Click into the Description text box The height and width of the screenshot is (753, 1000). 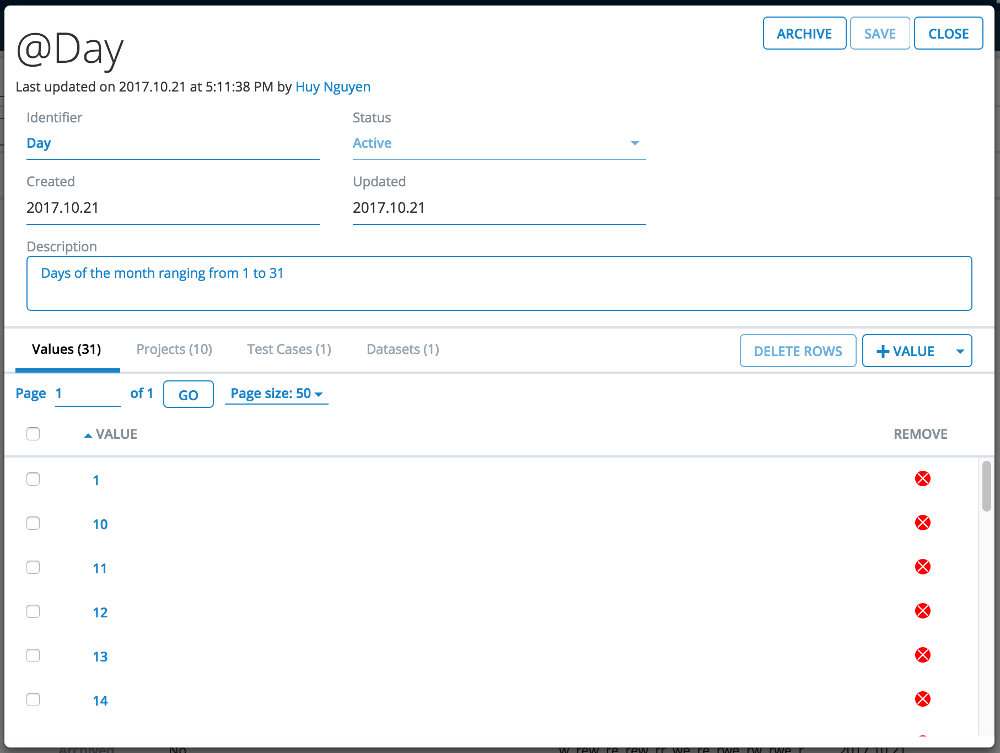click(499, 284)
